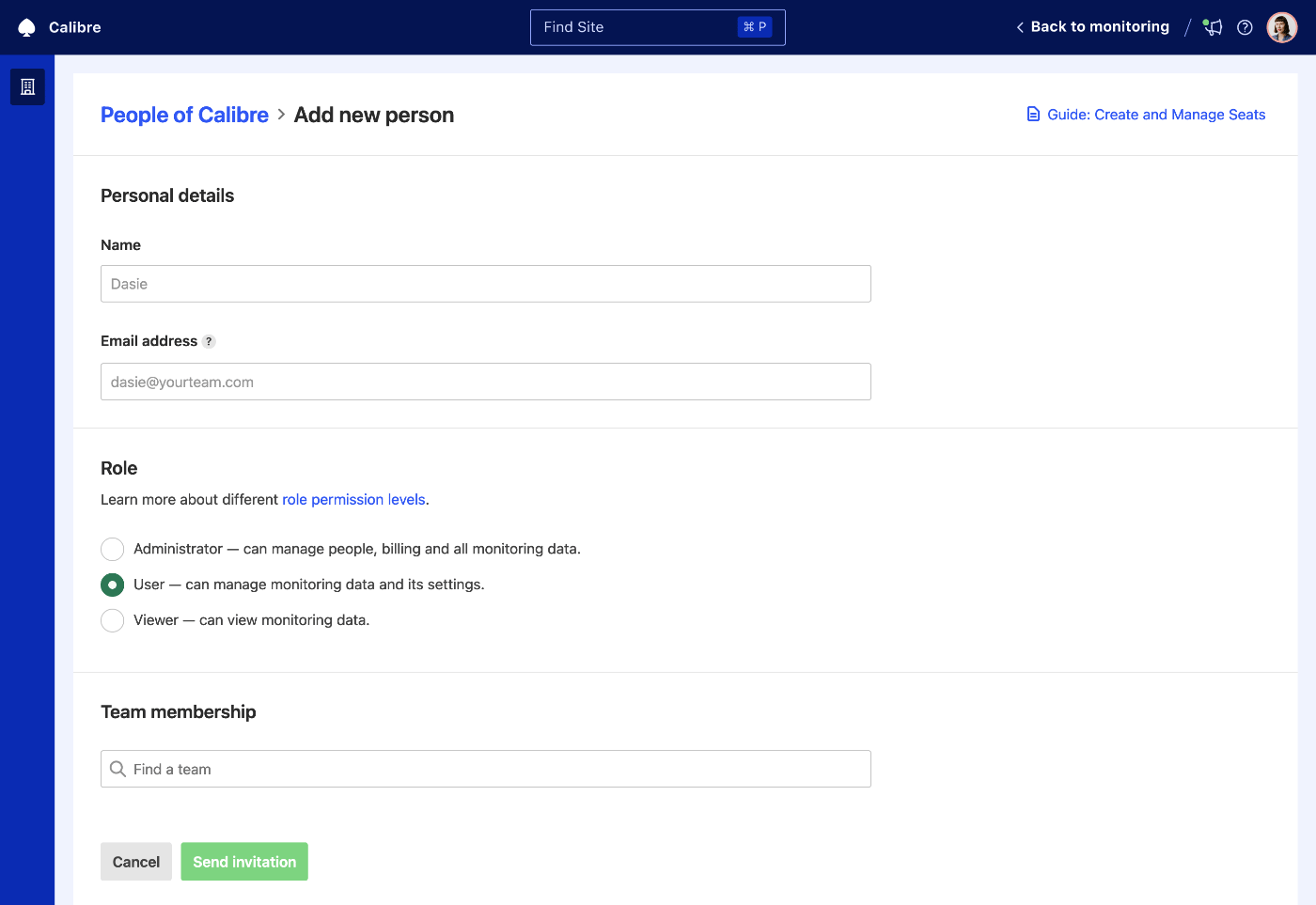
Task: Select the Viewer role
Action: [112, 620]
